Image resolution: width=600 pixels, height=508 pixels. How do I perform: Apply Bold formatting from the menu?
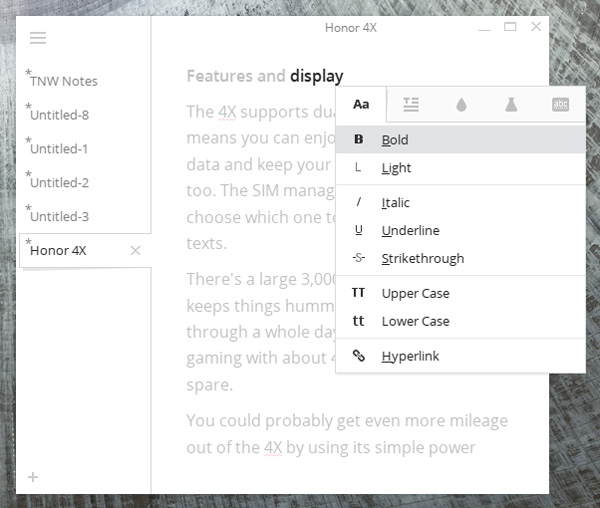461,140
